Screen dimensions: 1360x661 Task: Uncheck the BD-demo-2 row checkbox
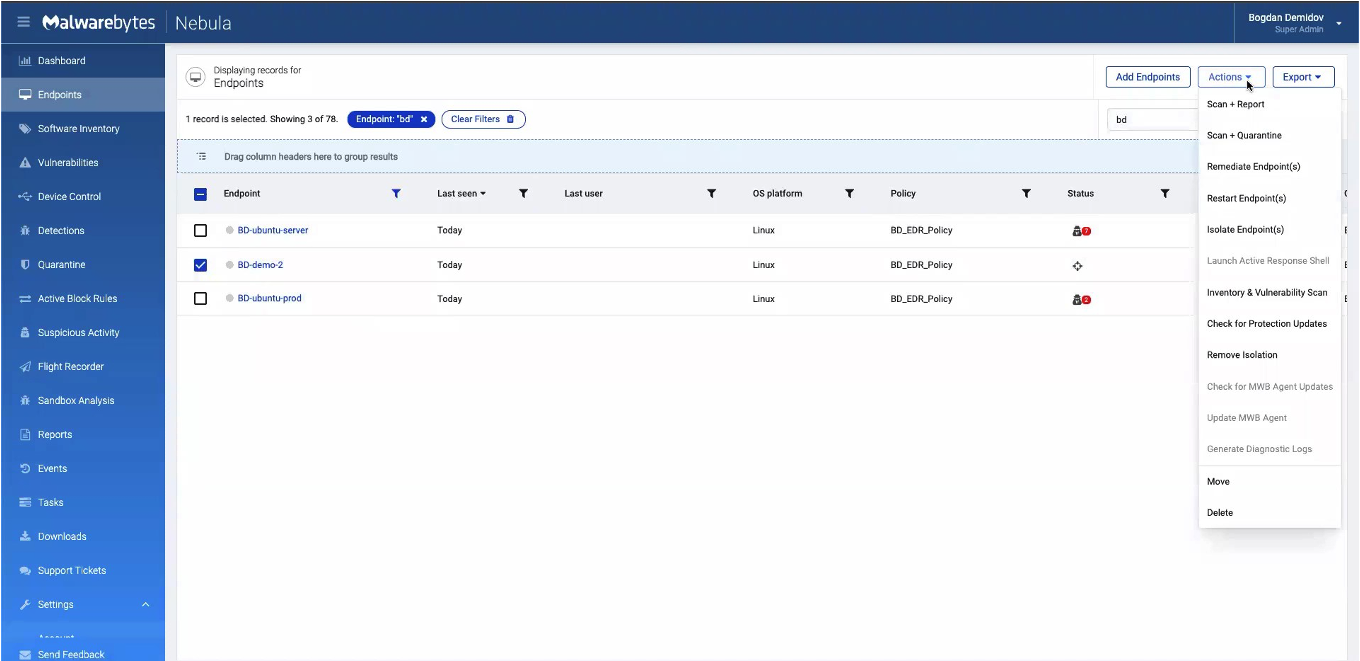pyautogui.click(x=200, y=265)
